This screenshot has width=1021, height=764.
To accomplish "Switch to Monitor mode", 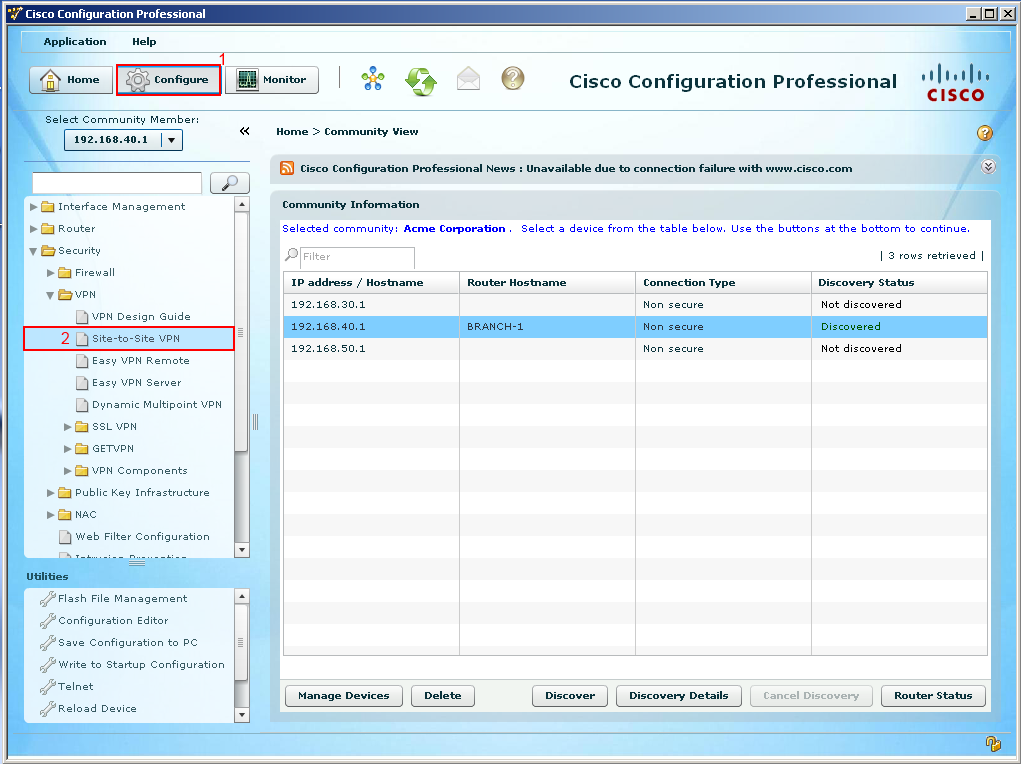I will 272,79.
